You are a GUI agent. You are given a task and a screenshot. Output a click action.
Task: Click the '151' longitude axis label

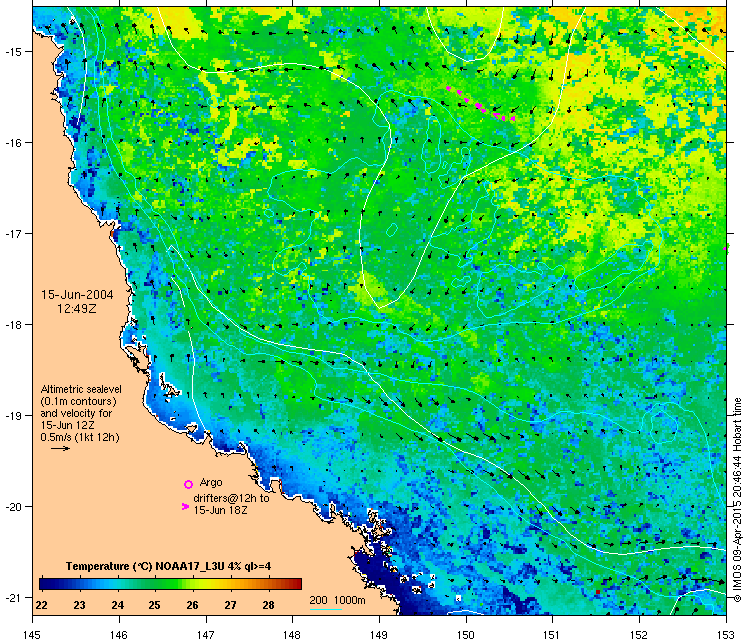coord(552,634)
